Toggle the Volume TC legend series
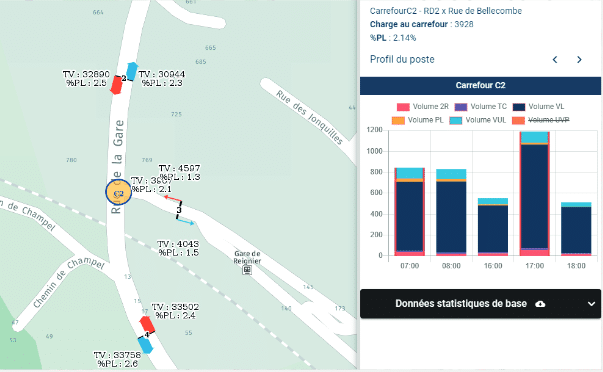603x372 pixels. [x=481, y=107]
